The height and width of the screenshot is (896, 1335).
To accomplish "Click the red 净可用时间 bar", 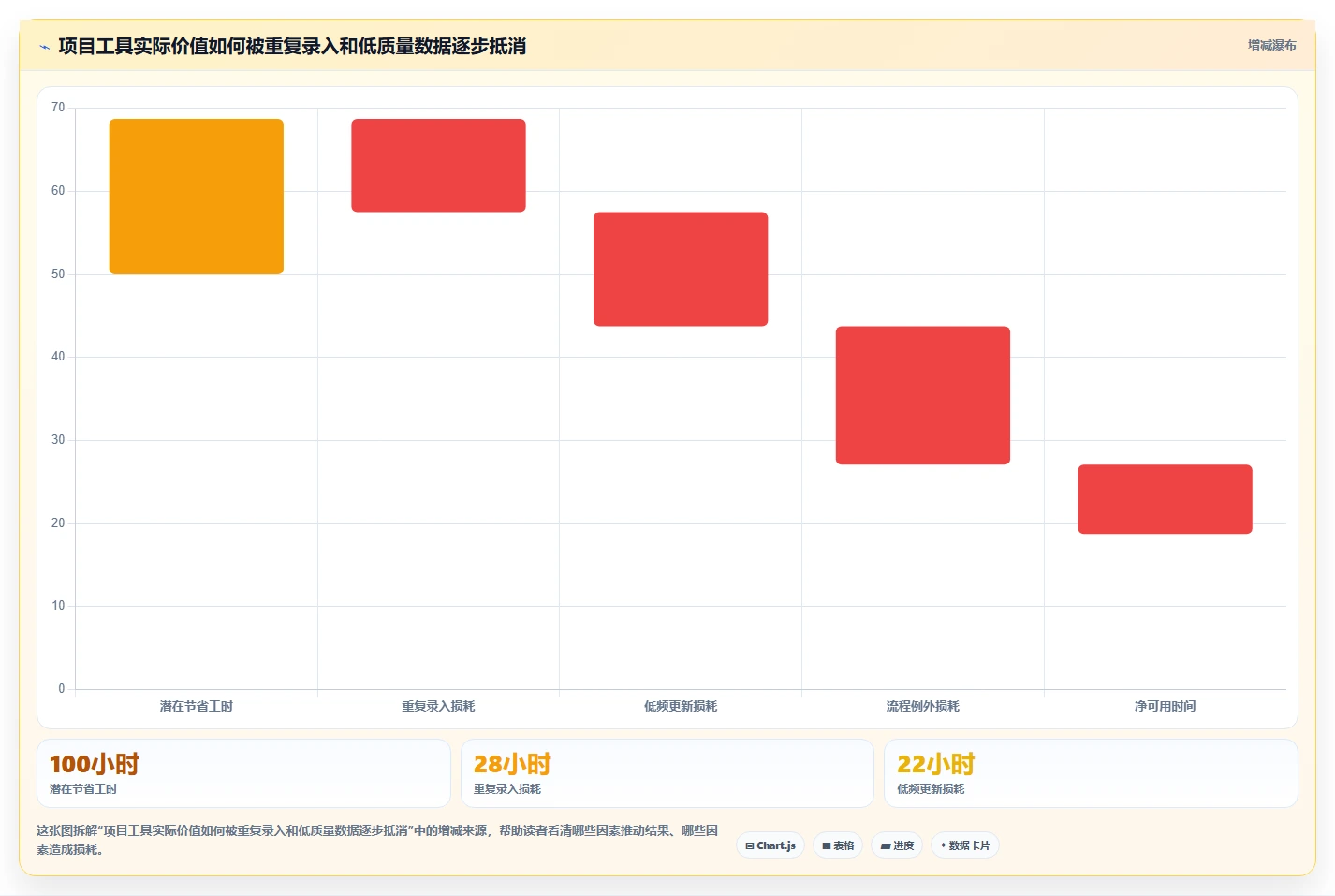I will click(1165, 499).
